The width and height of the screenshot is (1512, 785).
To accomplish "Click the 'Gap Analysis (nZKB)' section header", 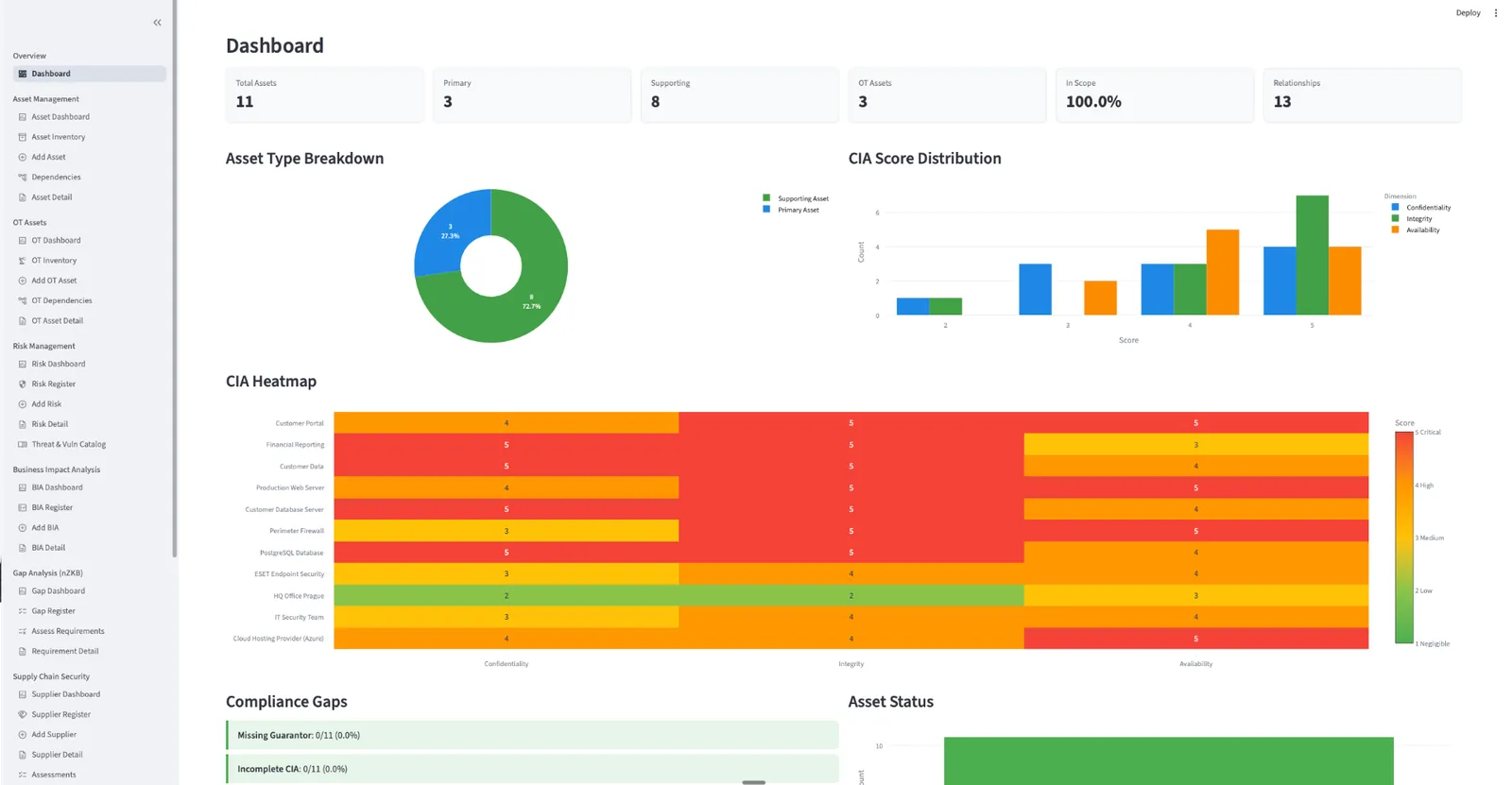I will [48, 573].
